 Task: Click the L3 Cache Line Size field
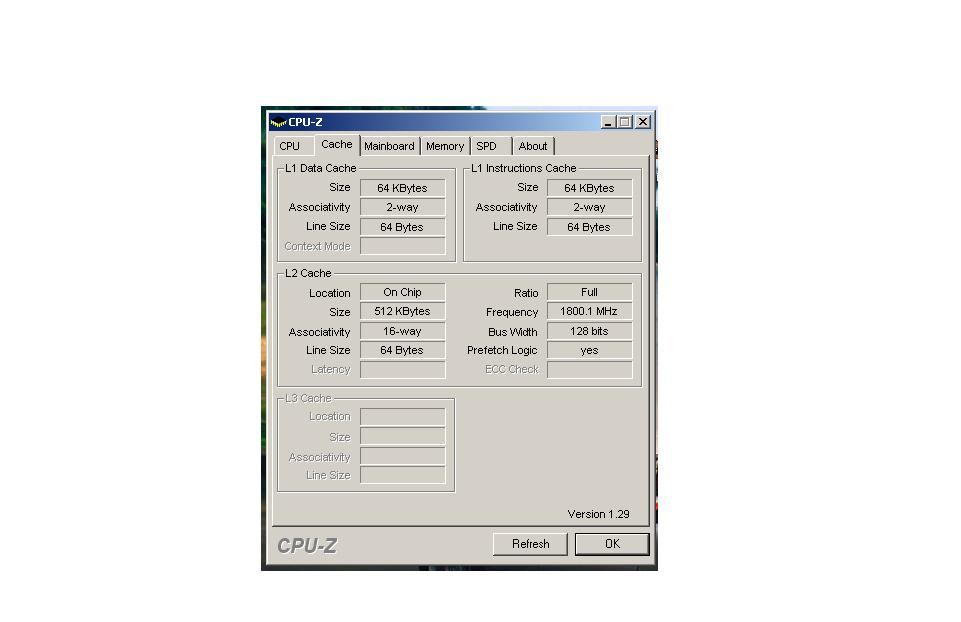click(x=403, y=475)
